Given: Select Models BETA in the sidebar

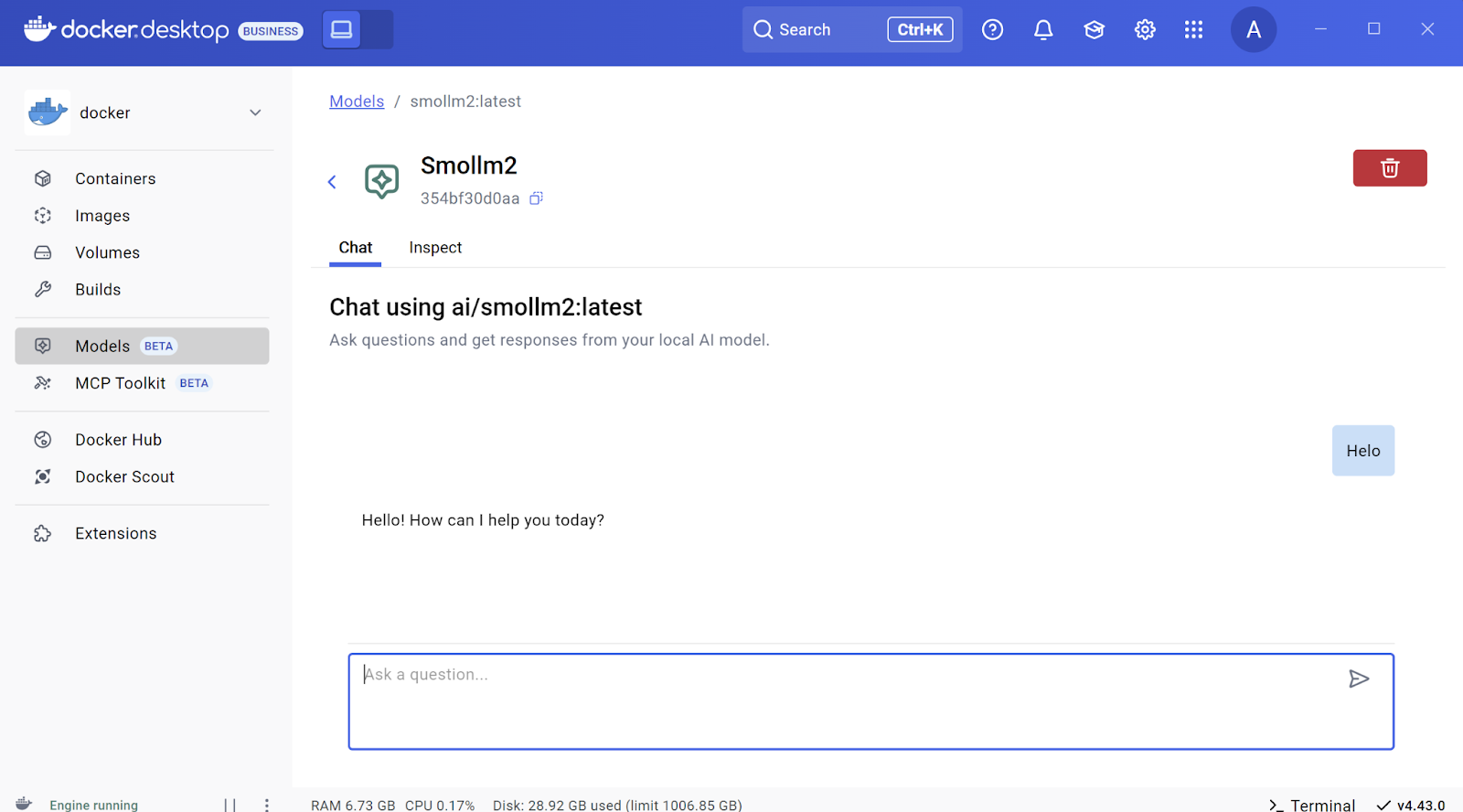Looking at the screenshot, I should (x=143, y=346).
